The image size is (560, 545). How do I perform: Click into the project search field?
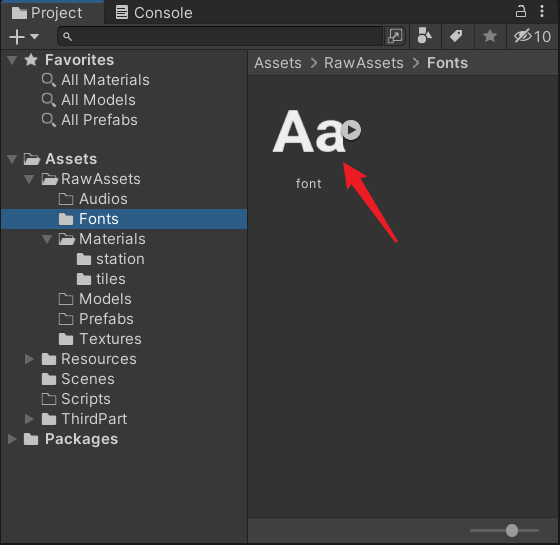tap(221, 36)
